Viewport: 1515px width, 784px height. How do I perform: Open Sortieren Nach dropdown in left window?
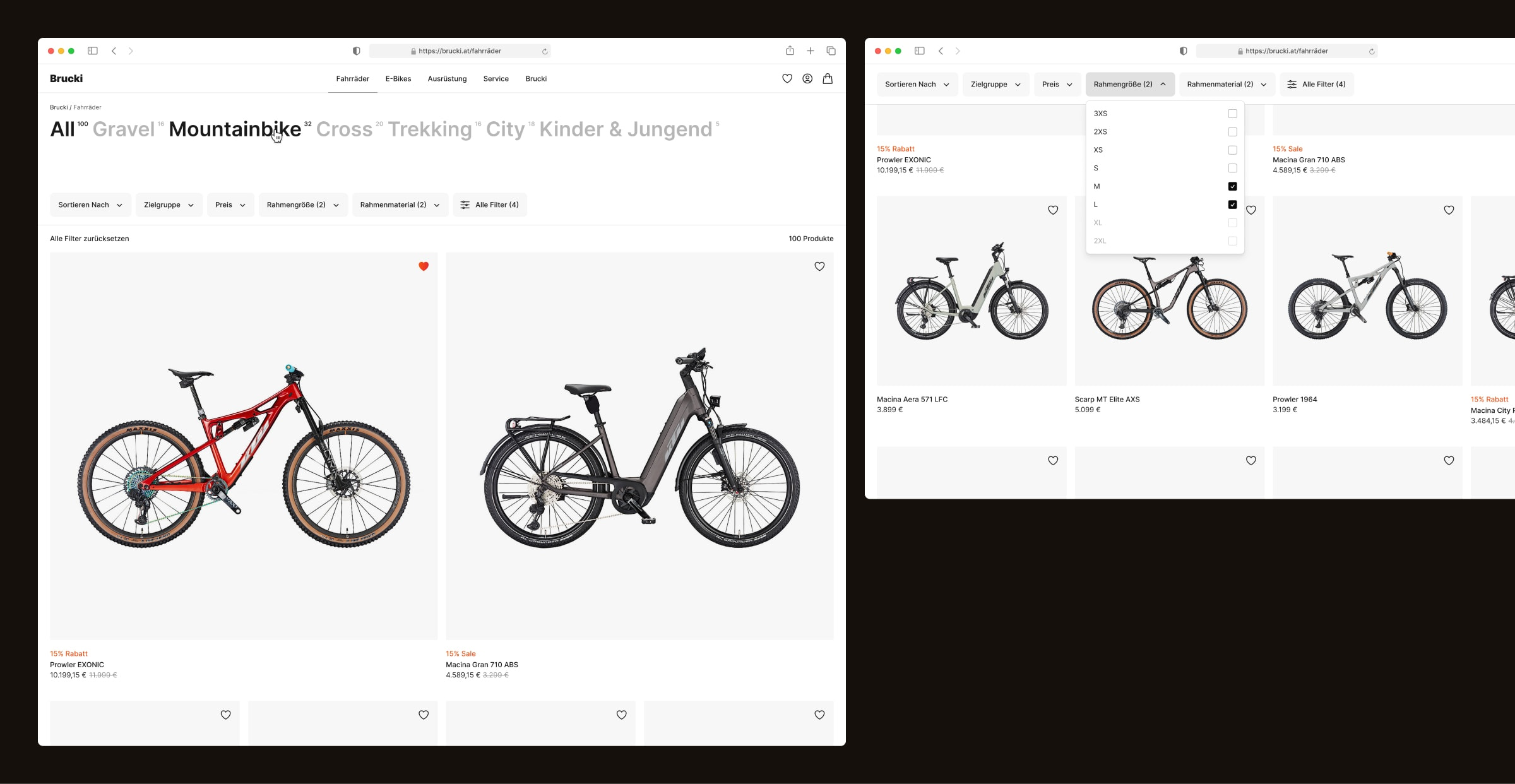tap(90, 205)
